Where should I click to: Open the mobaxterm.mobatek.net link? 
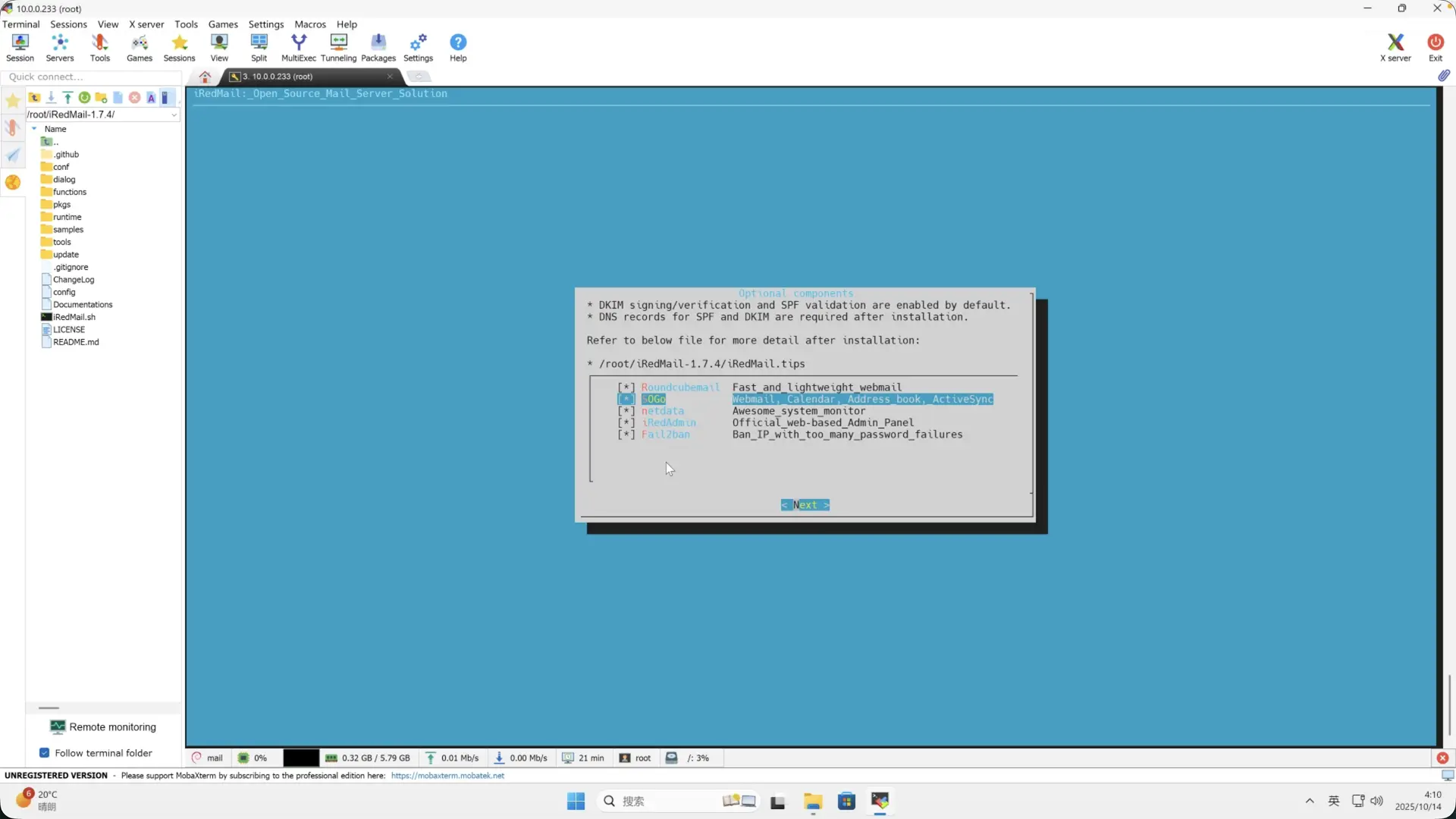click(x=447, y=776)
